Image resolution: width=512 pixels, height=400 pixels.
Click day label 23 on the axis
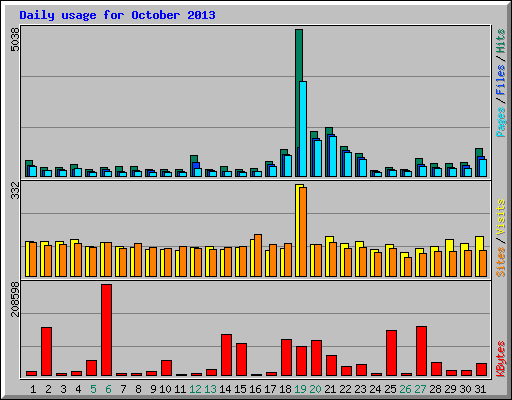pos(360,389)
